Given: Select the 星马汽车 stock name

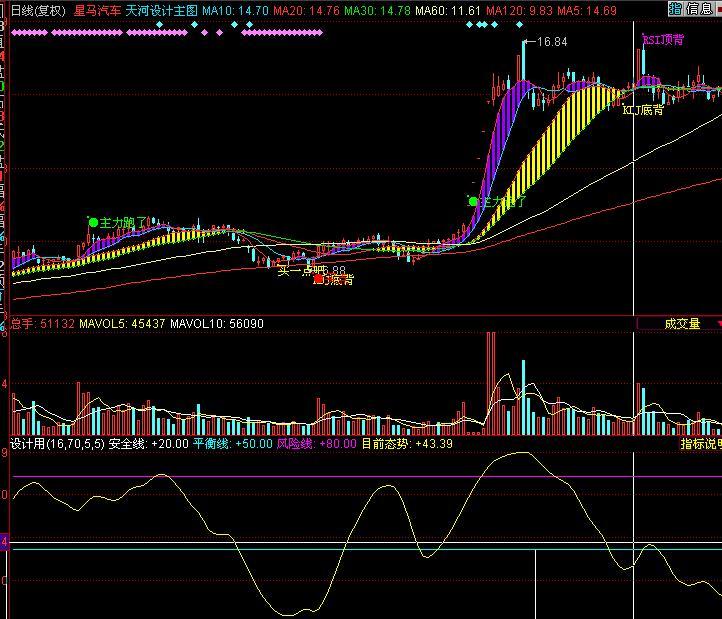Looking at the screenshot, I should tap(96, 10).
